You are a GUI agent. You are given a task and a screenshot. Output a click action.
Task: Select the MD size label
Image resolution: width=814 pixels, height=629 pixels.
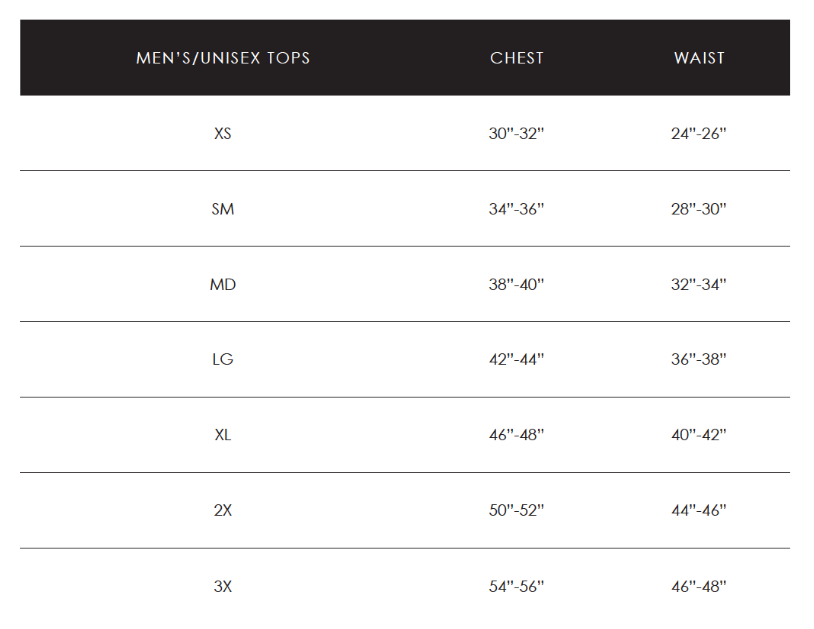(x=223, y=284)
